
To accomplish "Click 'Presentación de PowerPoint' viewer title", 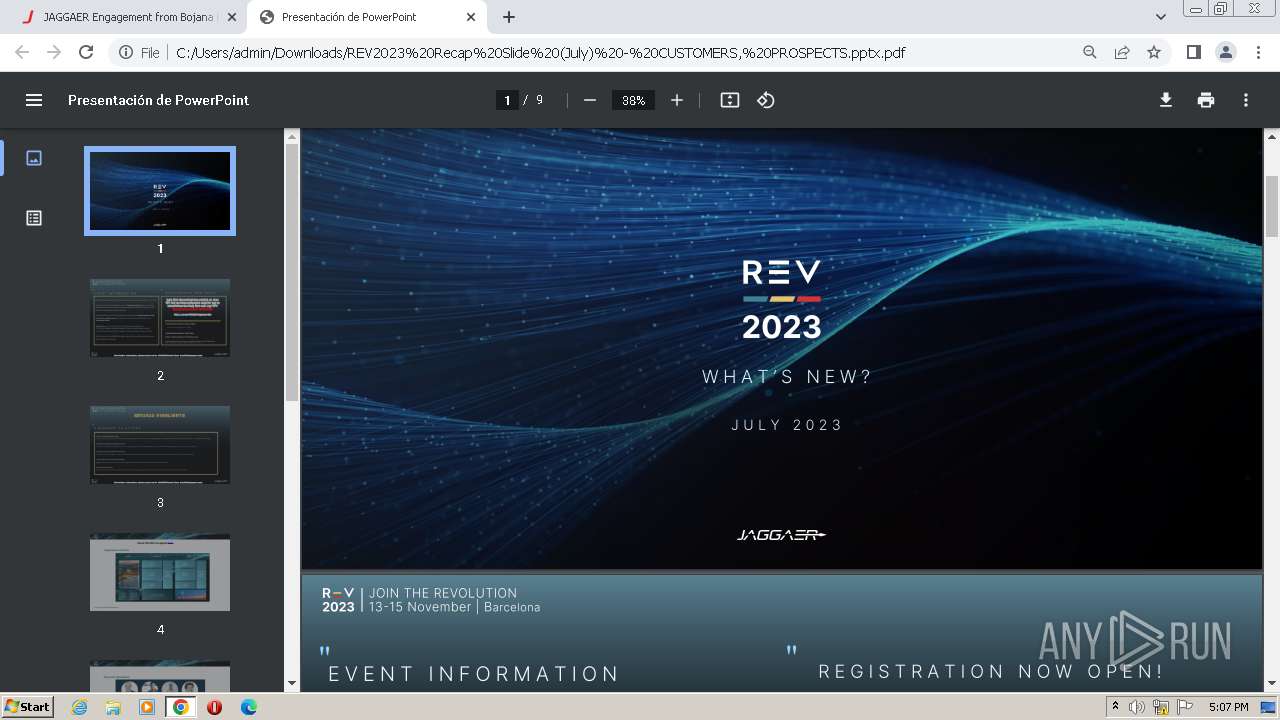I will pos(158,100).
